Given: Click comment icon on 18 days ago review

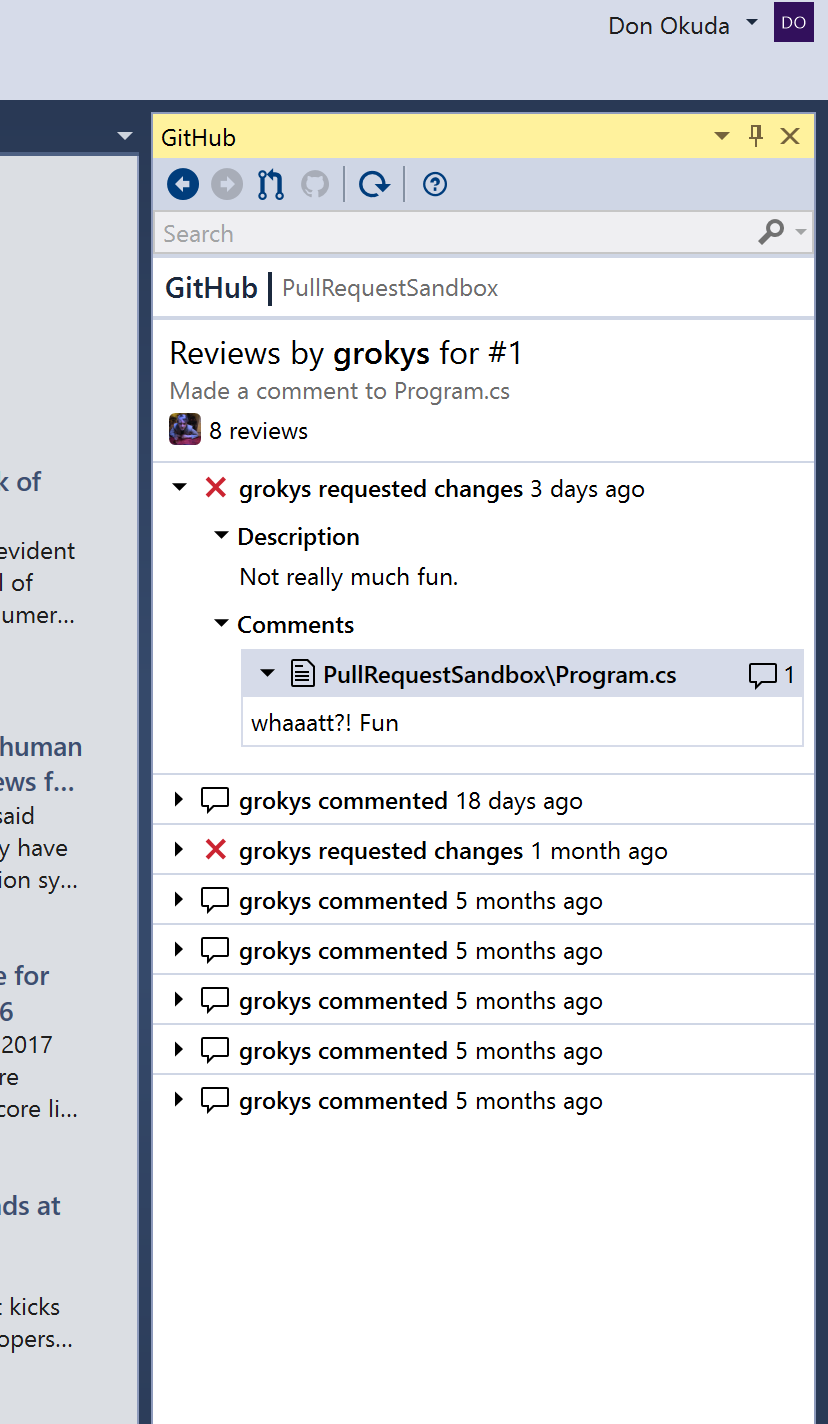Looking at the screenshot, I should pos(215,800).
